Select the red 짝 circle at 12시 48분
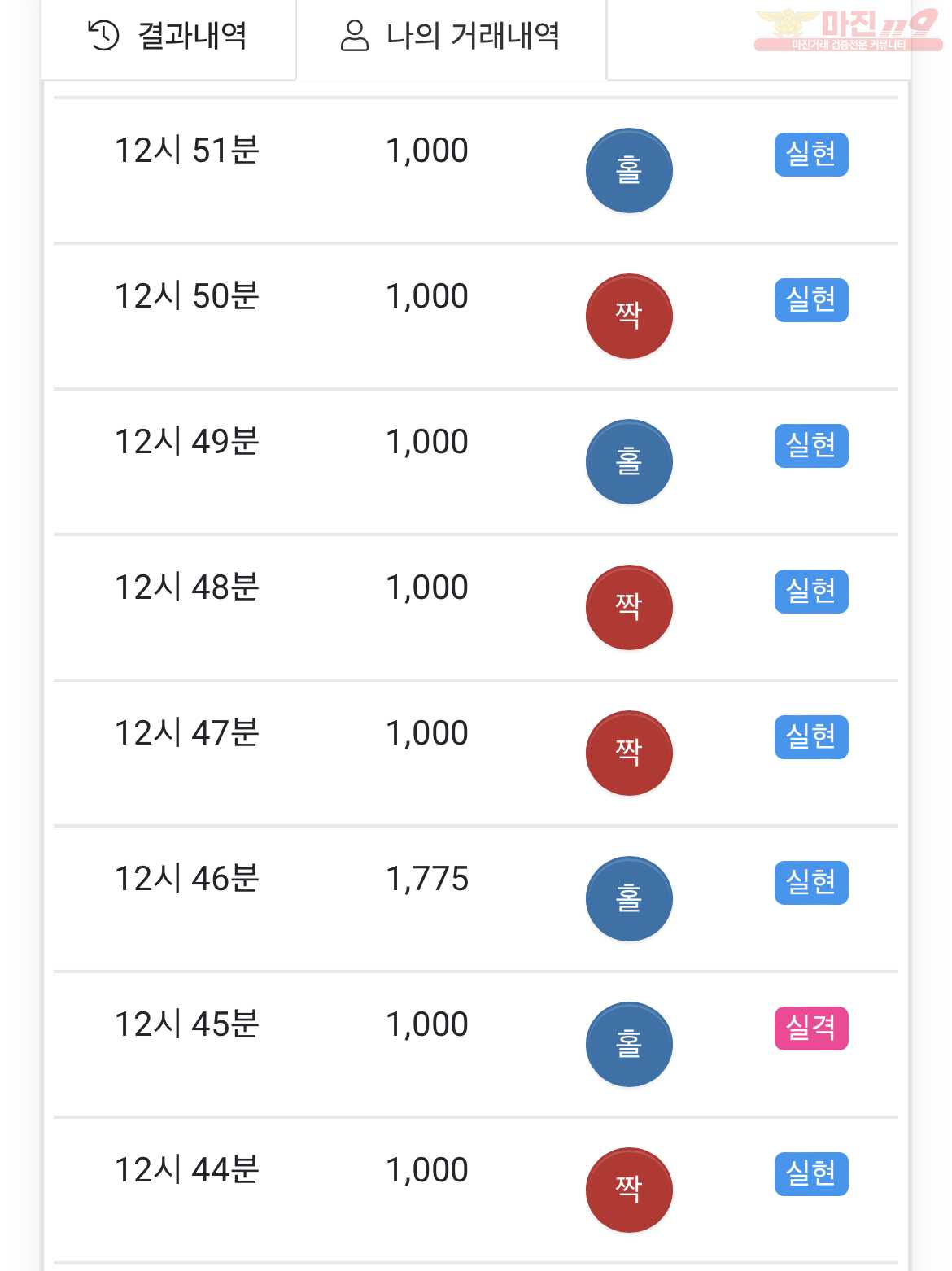The height and width of the screenshot is (1271, 952). [x=629, y=608]
